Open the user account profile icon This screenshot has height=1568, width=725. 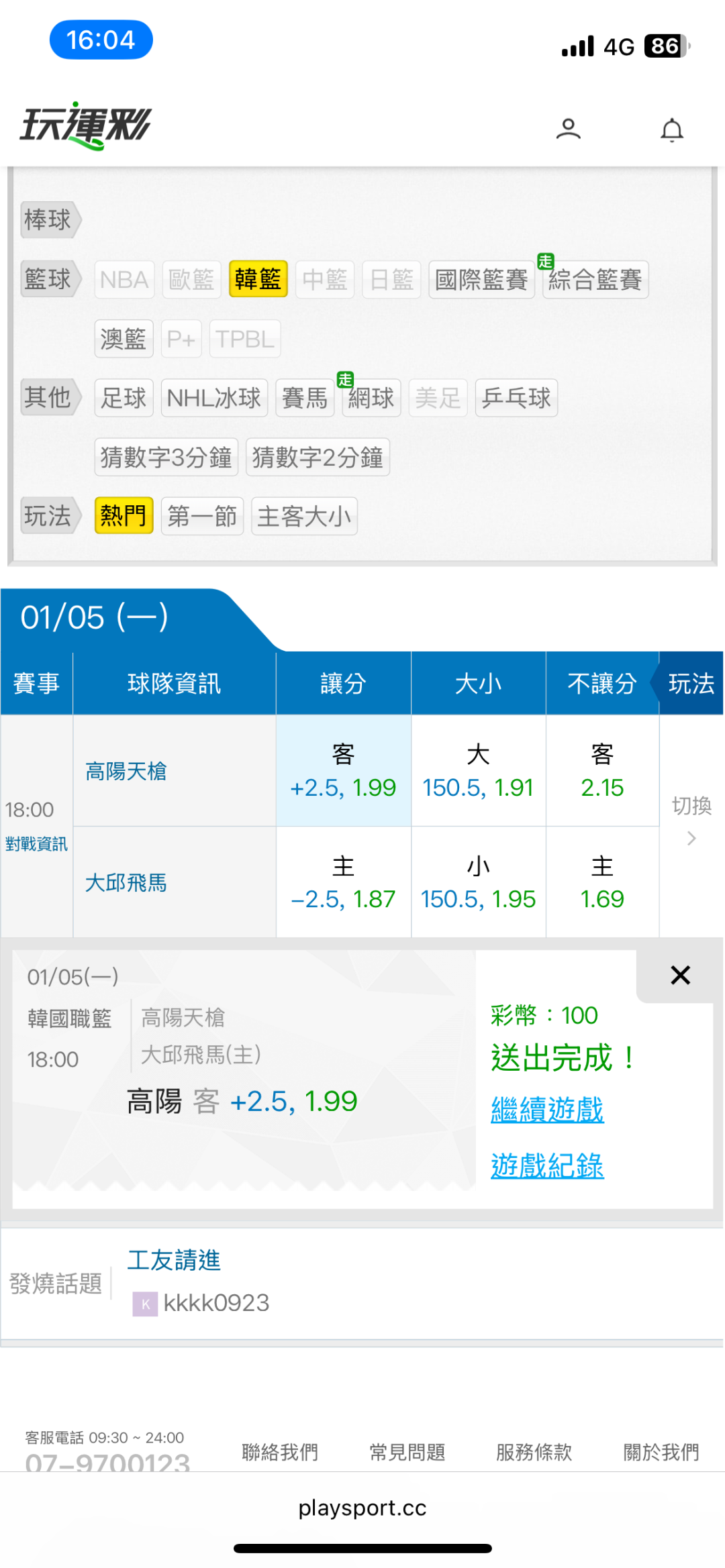pos(568,129)
